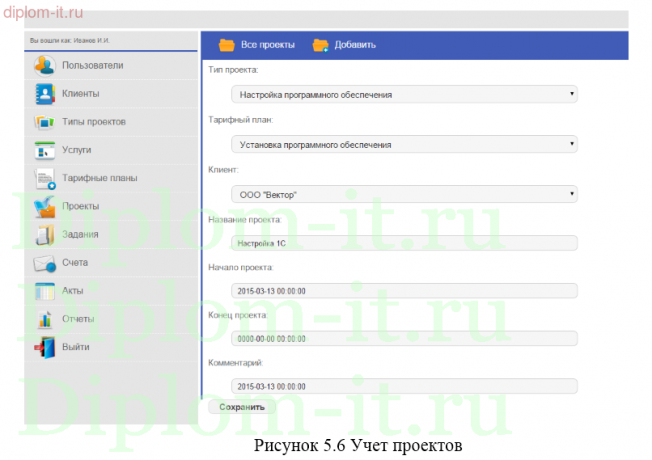
Task: Open the Клиент dropdown with ООО Вектор
Action: tap(404, 194)
